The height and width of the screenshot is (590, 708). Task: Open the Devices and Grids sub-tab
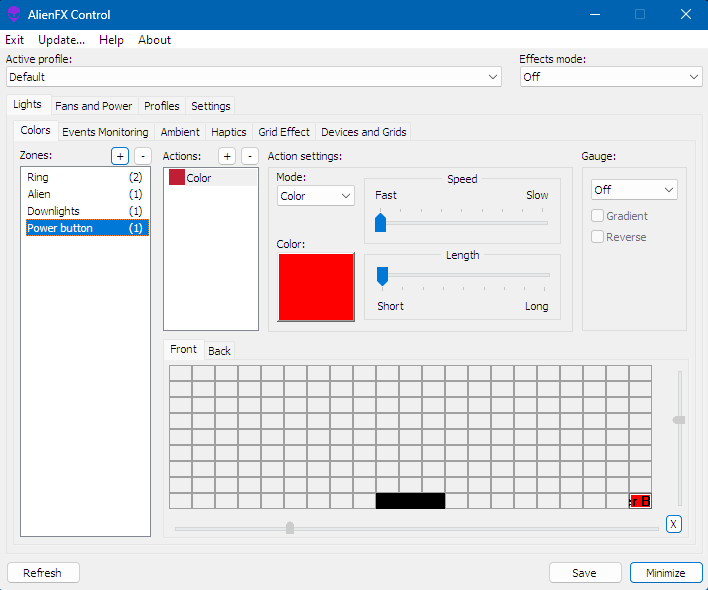point(363,132)
